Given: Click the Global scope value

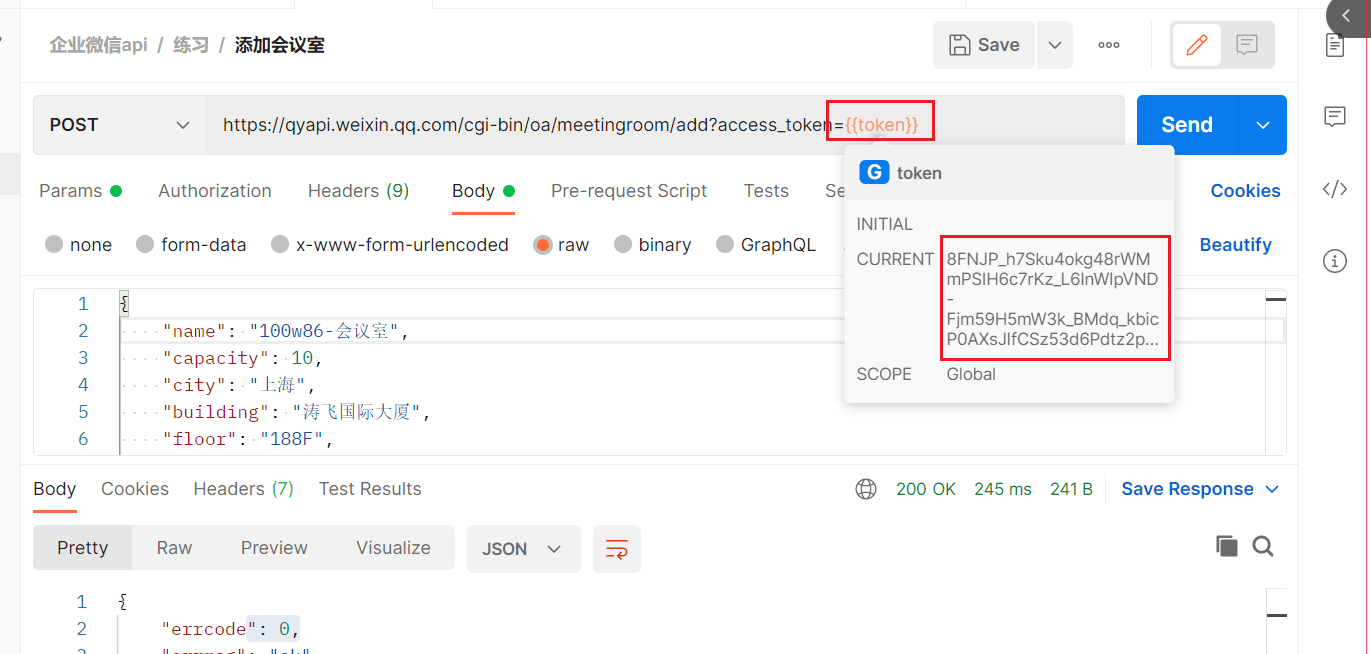Looking at the screenshot, I should (x=971, y=374).
